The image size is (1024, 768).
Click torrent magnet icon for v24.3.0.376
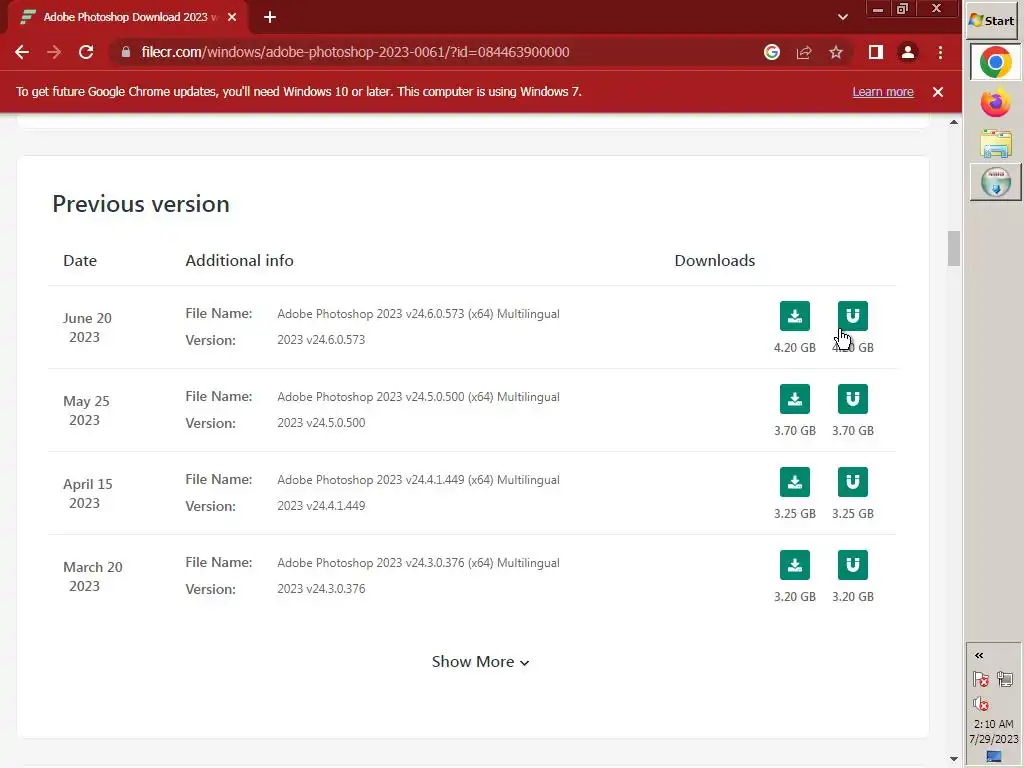(852, 565)
